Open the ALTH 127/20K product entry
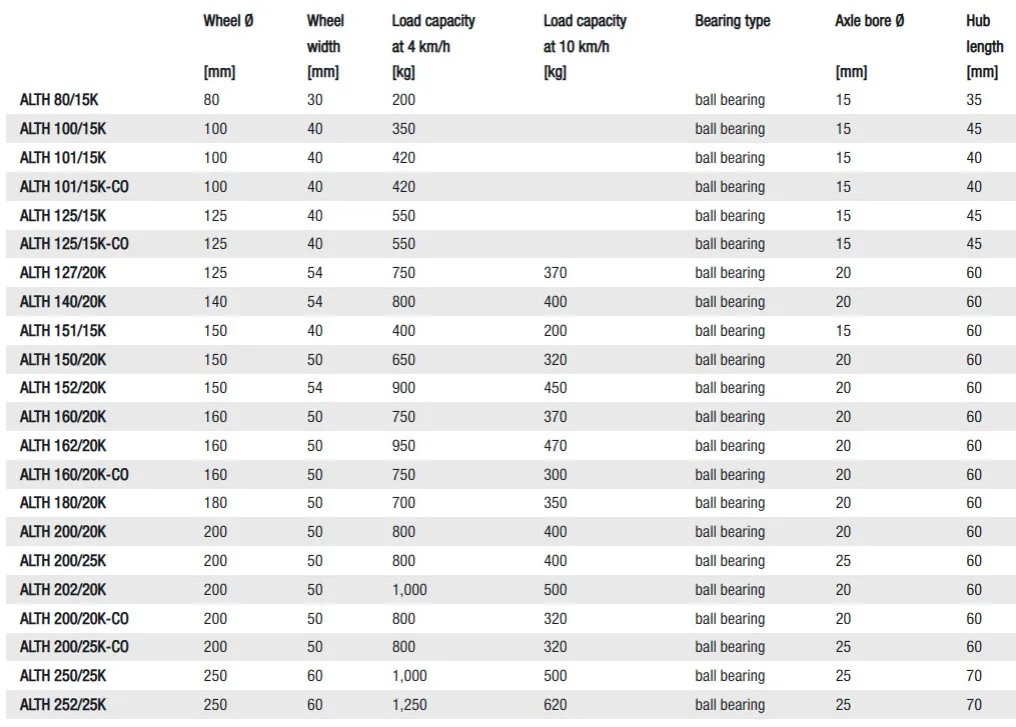This screenshot has height=727, width=1016. [63, 273]
